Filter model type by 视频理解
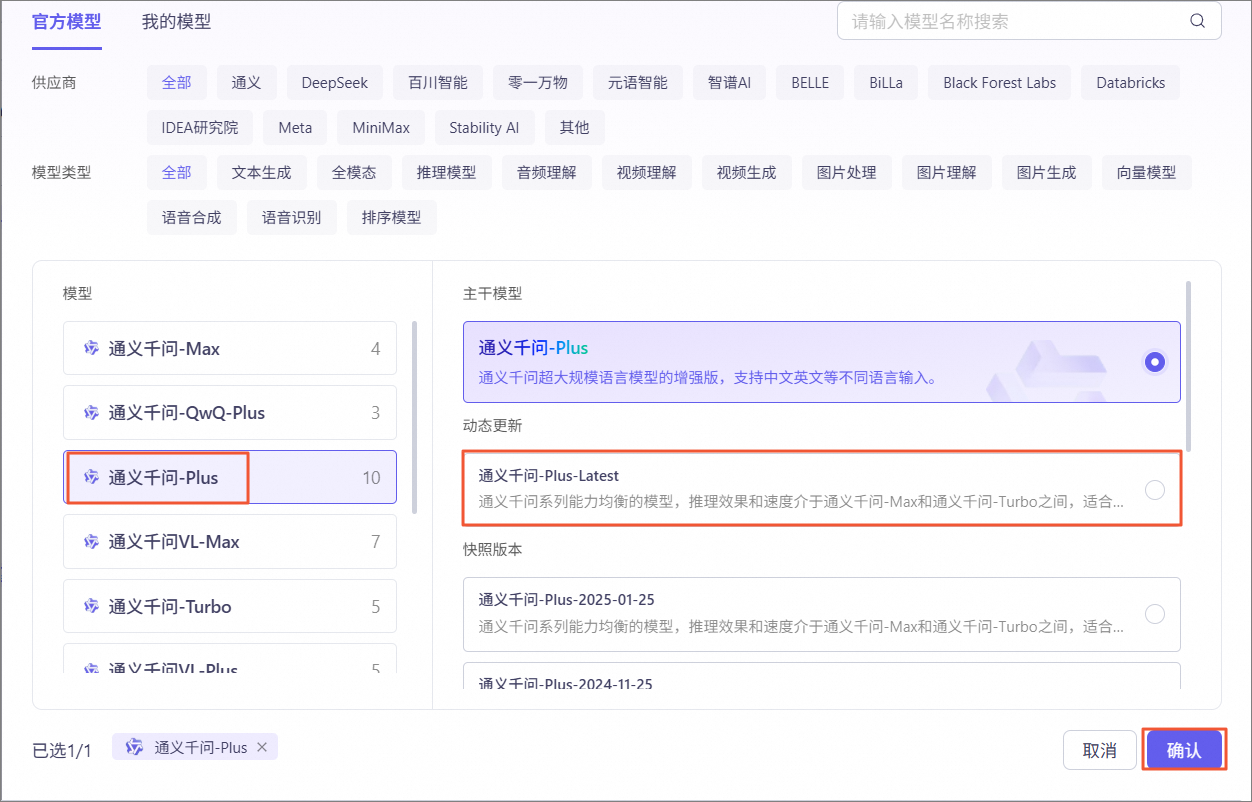Screen dimensions: 1252x802 [647, 173]
